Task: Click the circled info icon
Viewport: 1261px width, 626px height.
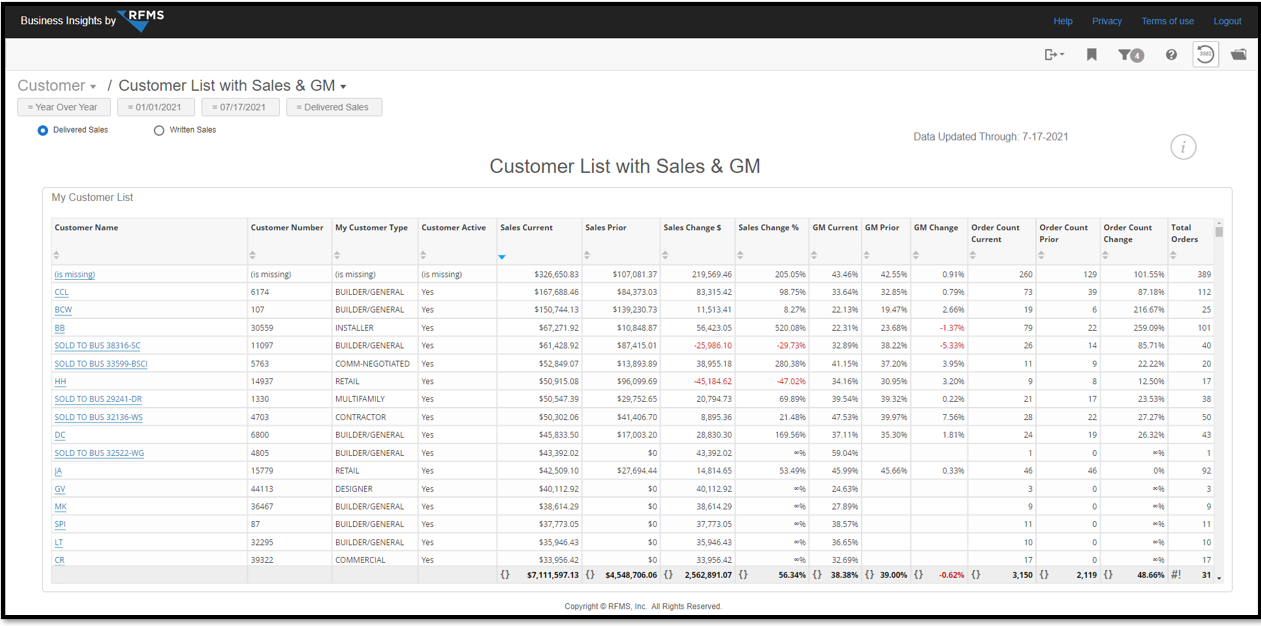Action: point(1183,148)
